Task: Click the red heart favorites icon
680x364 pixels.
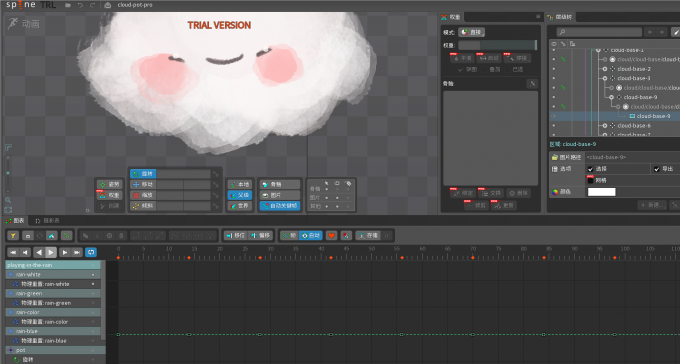Action: [331, 236]
